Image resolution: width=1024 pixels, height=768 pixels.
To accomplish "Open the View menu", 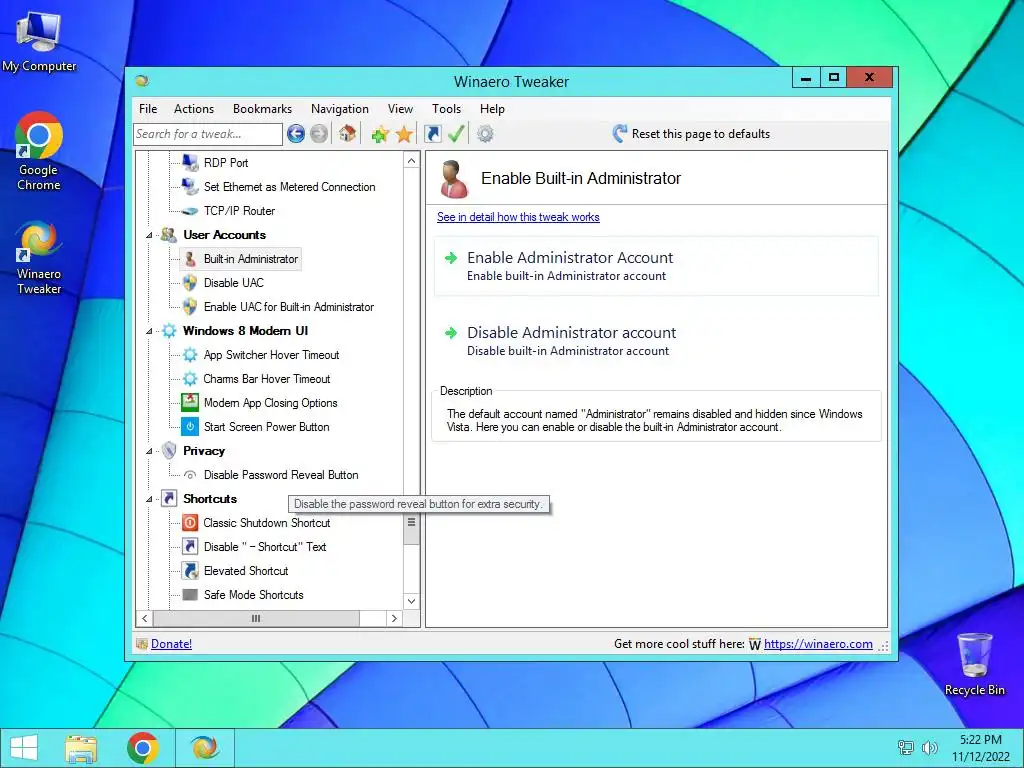I will [x=400, y=109].
